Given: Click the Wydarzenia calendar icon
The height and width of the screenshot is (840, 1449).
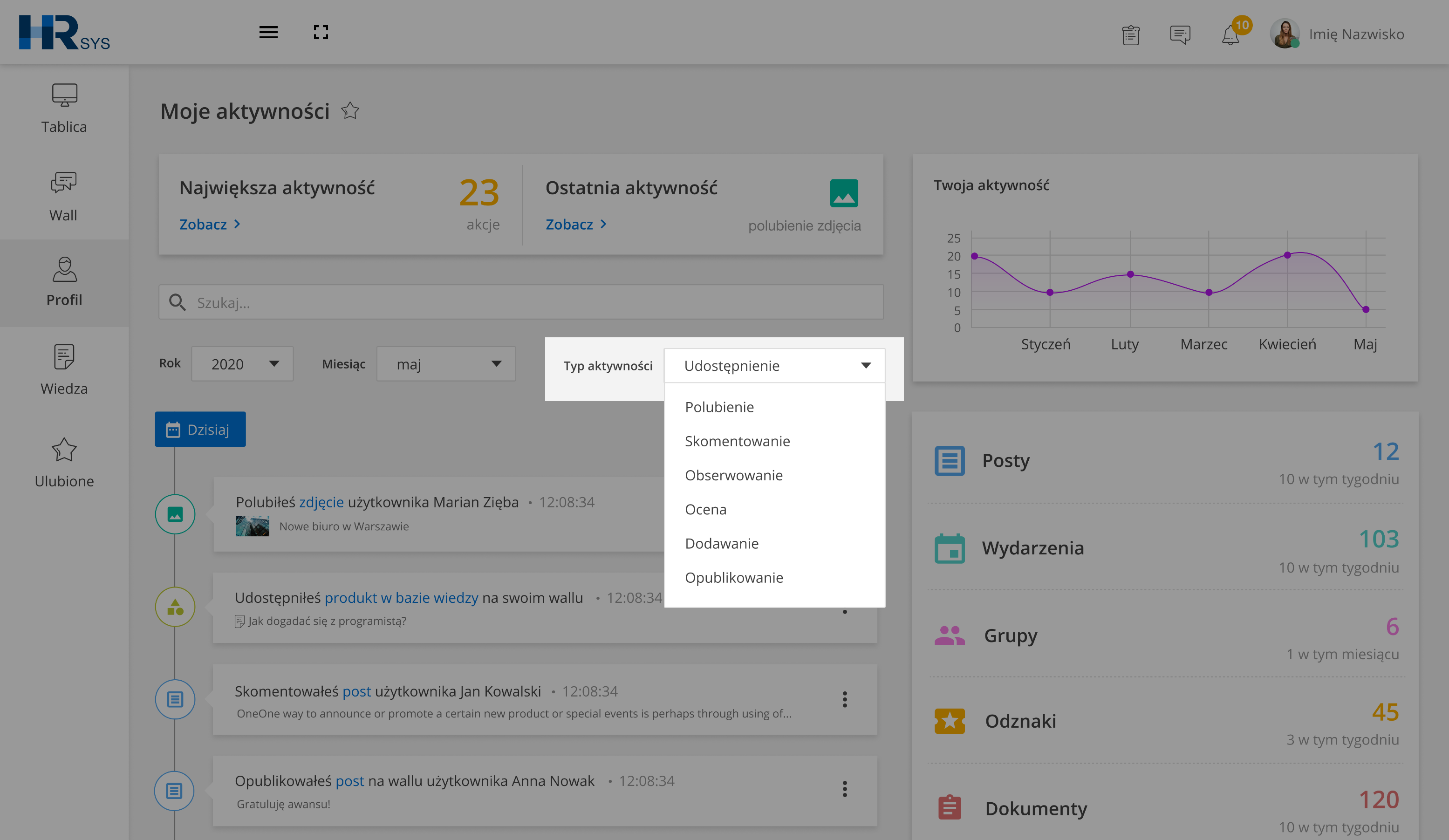Looking at the screenshot, I should [x=950, y=548].
